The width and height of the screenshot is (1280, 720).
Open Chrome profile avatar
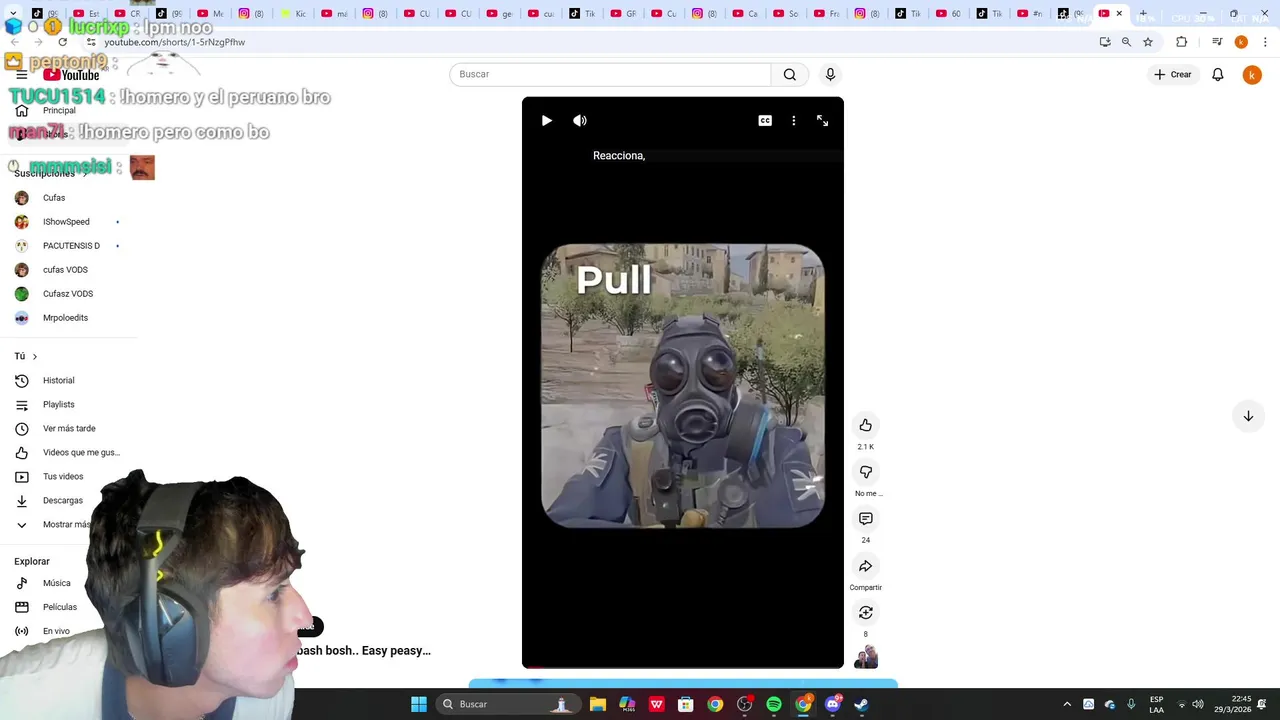click(x=1241, y=42)
